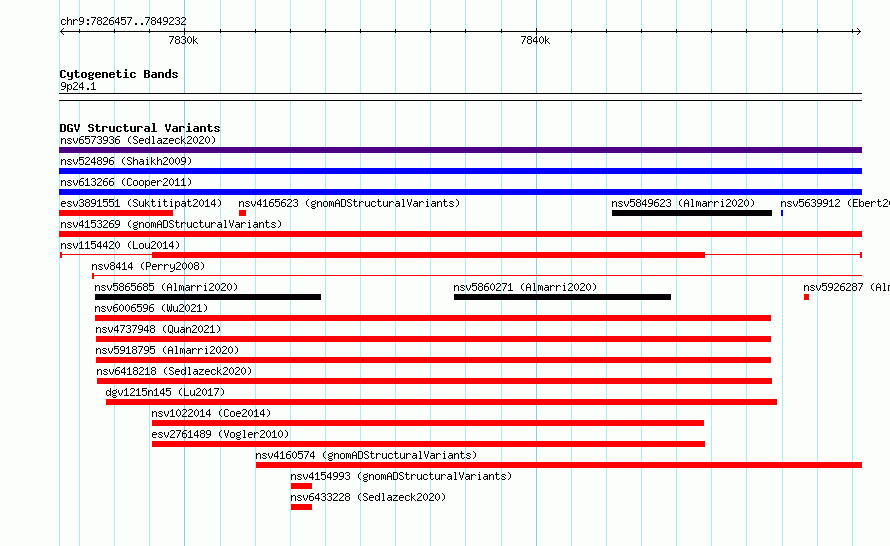Click the nsv6573936 (Sedlazeck2020) variant label
This screenshot has height=546, width=890.
click(138, 140)
